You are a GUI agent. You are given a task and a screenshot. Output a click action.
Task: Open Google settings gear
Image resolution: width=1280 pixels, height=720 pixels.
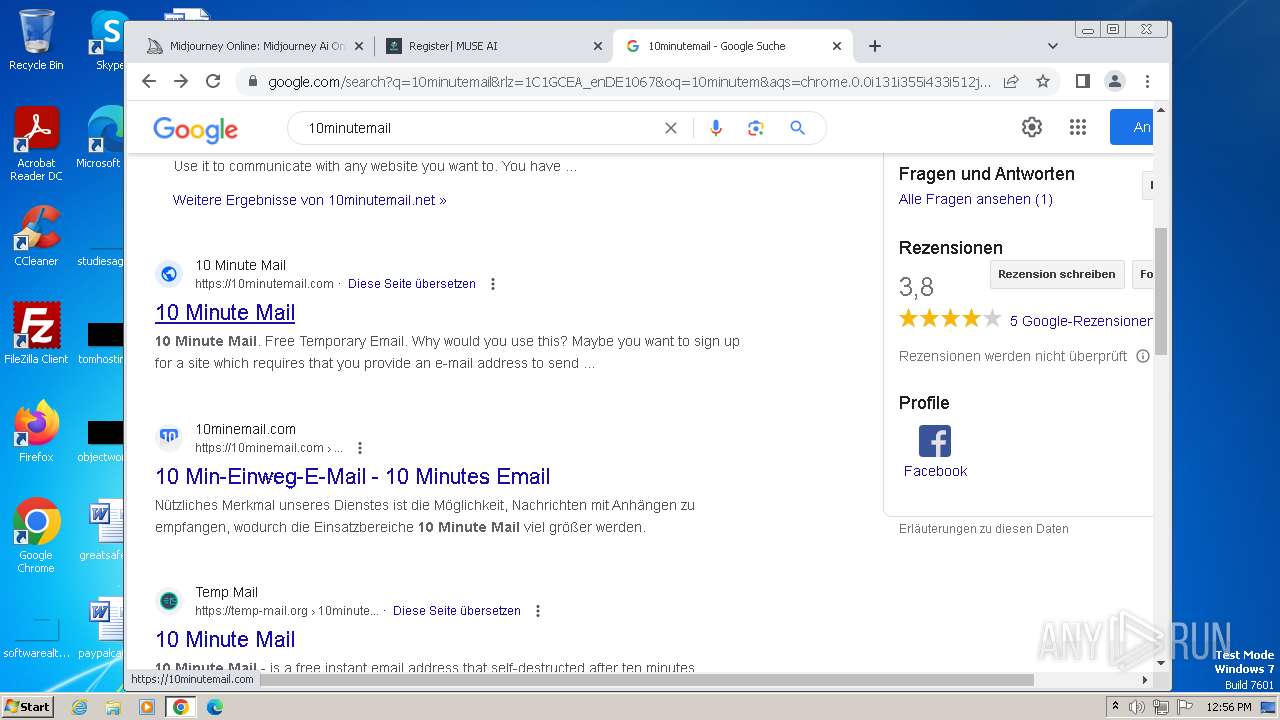click(x=1032, y=127)
